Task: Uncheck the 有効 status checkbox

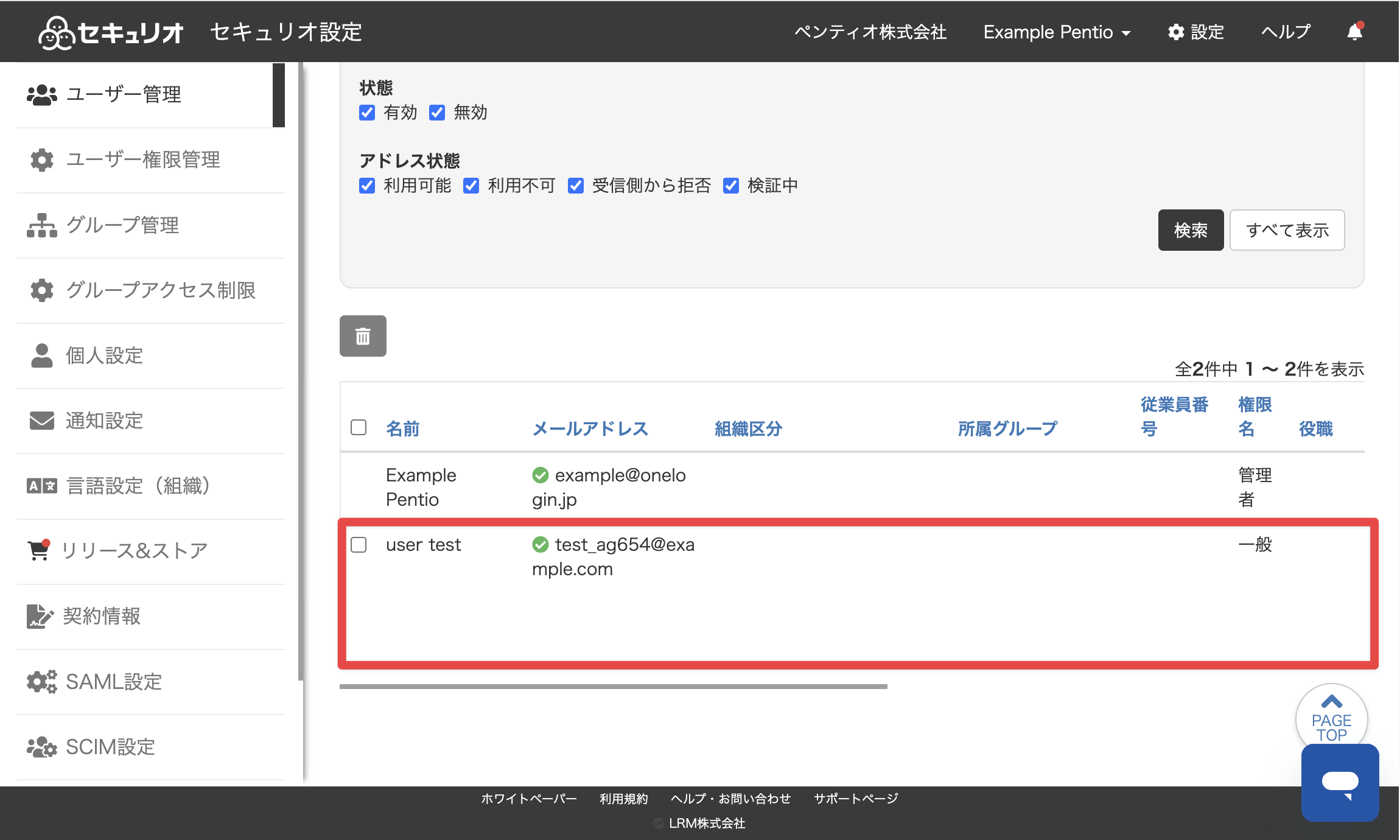Action: [367, 113]
